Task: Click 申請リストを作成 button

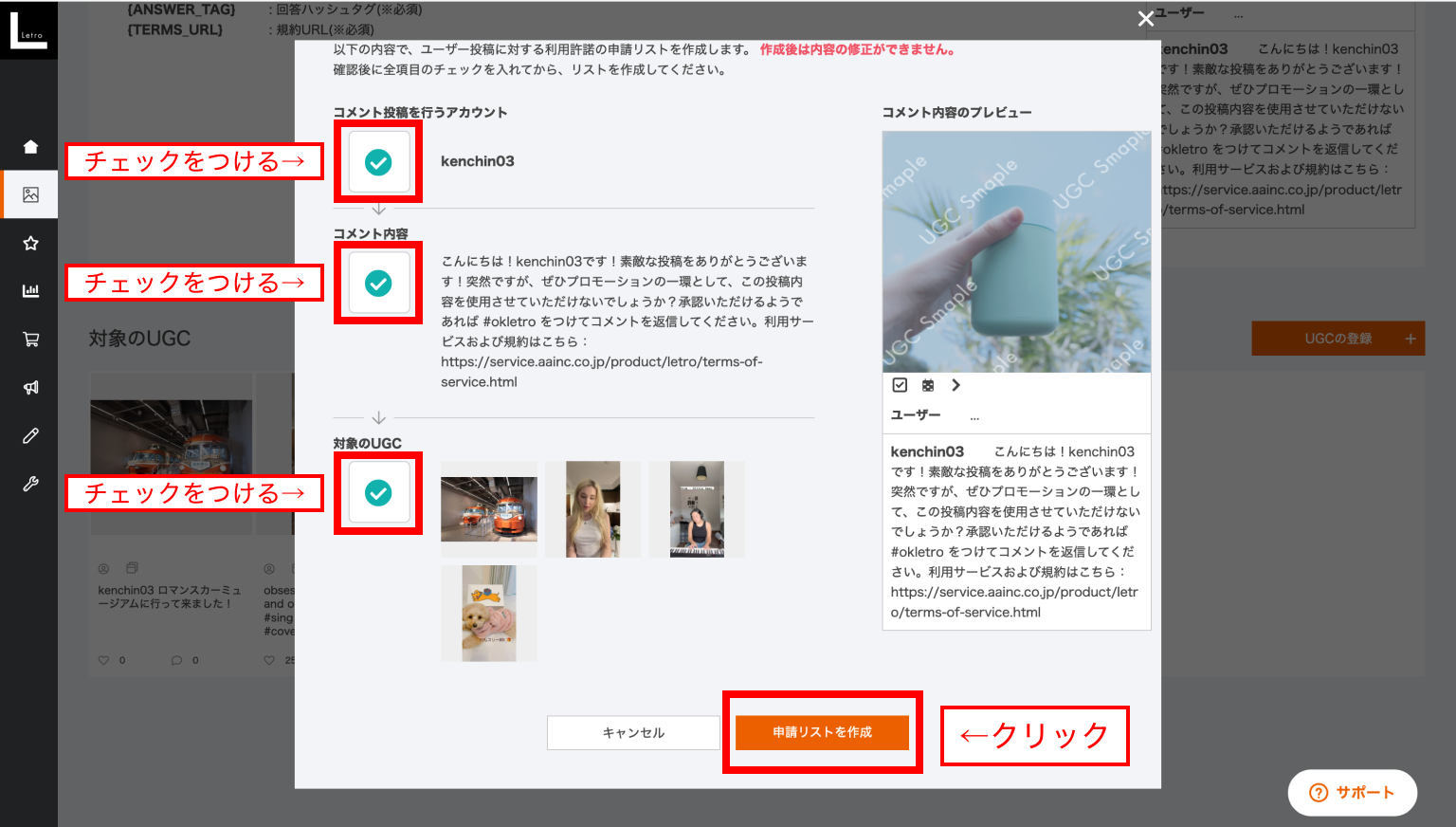Action: 822,732
